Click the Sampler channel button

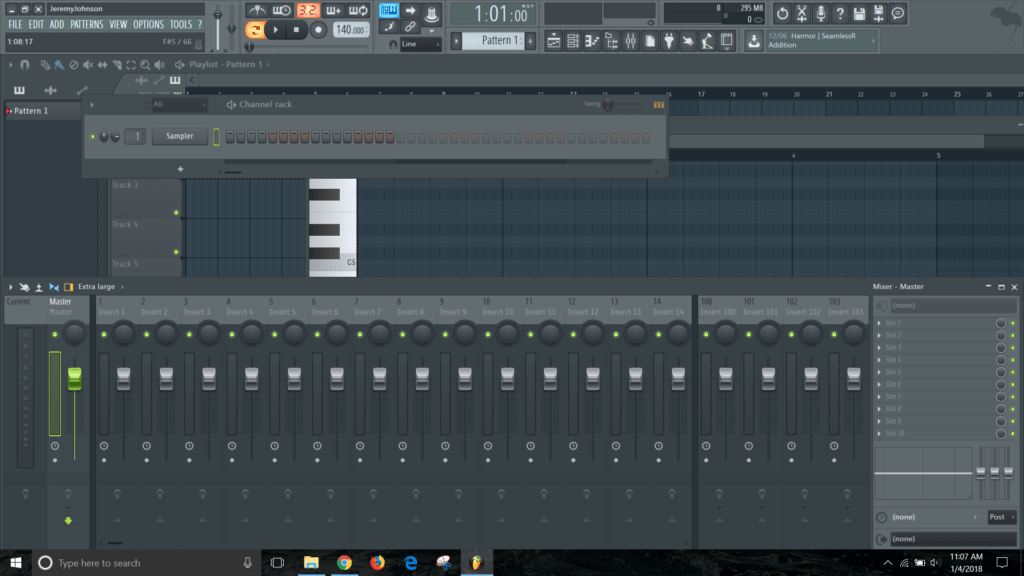click(x=180, y=136)
